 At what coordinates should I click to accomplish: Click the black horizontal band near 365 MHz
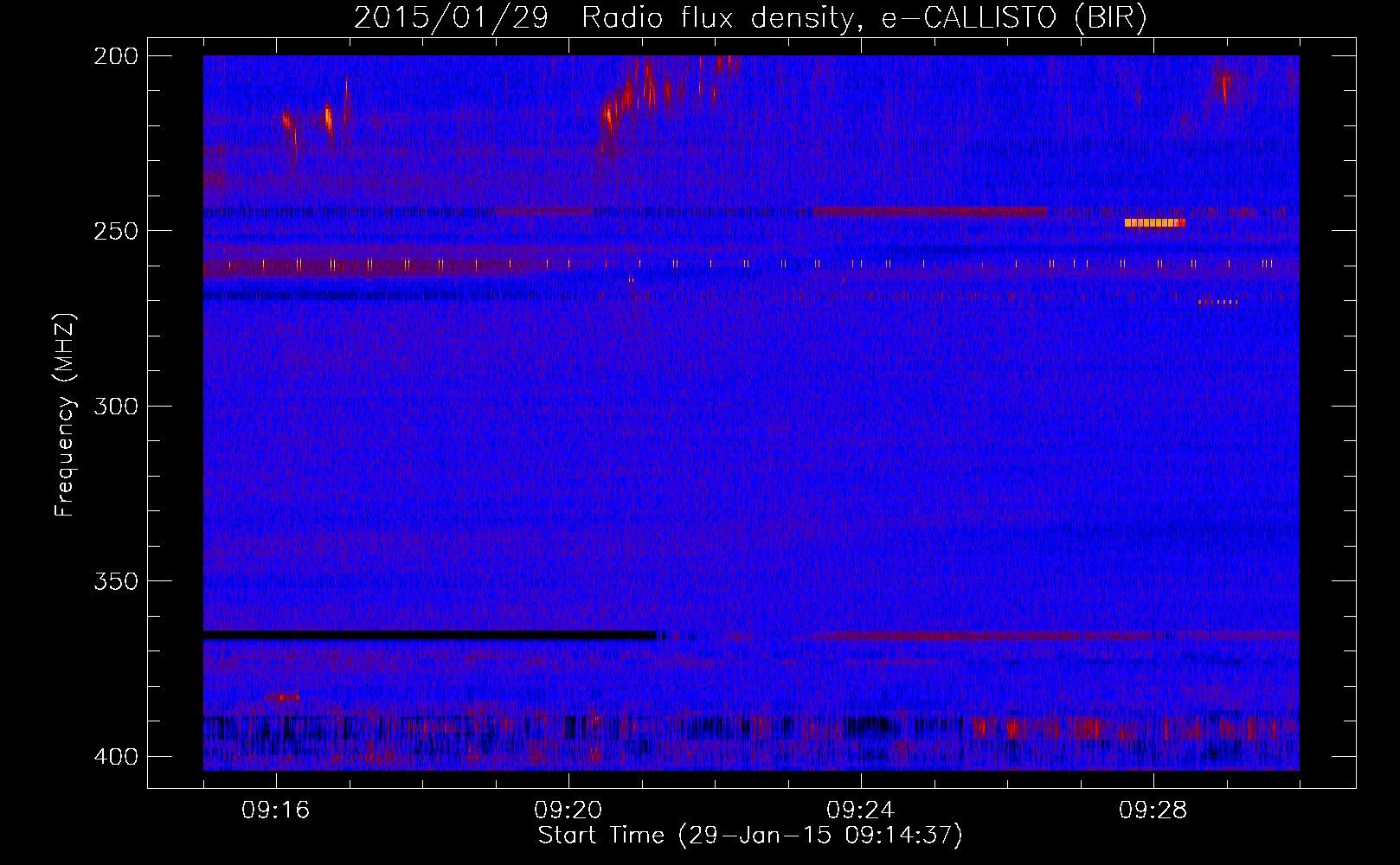tap(430, 635)
